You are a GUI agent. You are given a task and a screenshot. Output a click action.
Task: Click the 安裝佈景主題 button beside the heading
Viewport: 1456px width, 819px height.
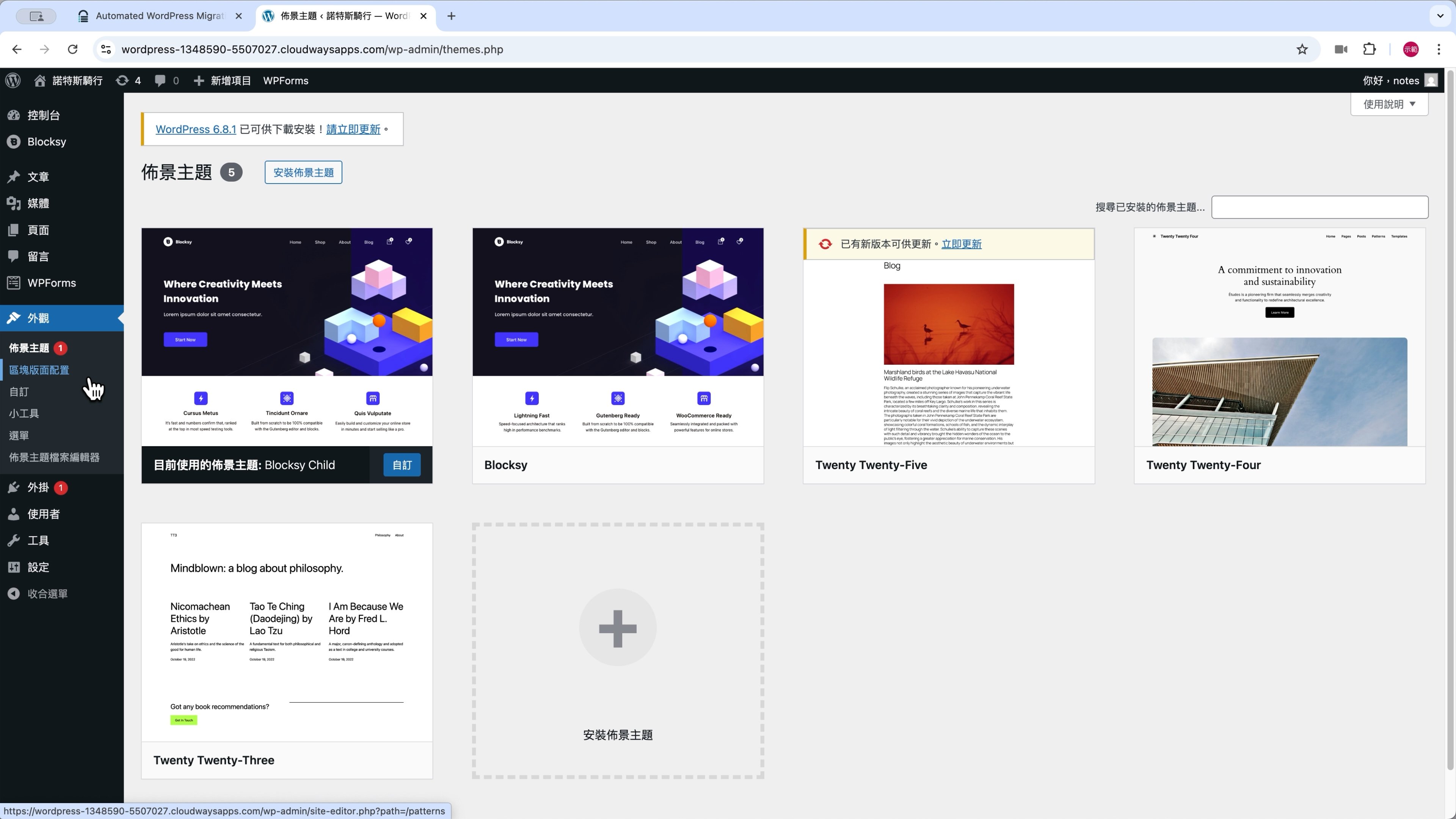(x=303, y=173)
